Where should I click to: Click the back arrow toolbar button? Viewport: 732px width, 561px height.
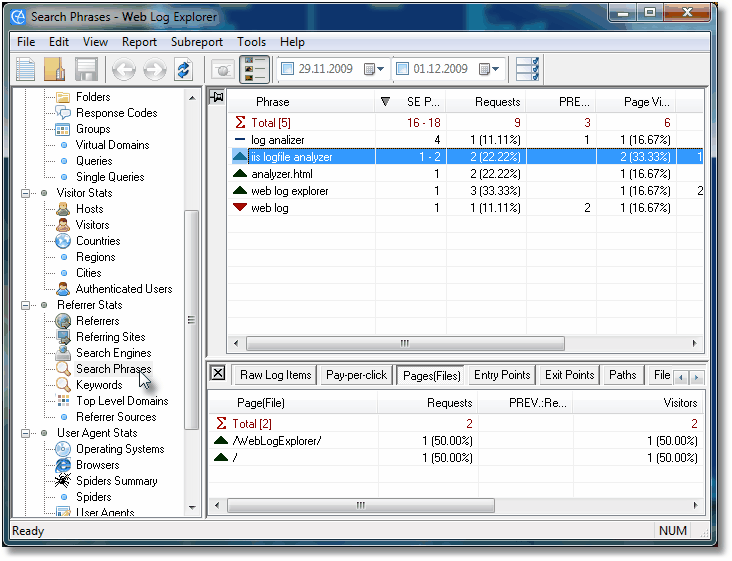click(x=124, y=70)
